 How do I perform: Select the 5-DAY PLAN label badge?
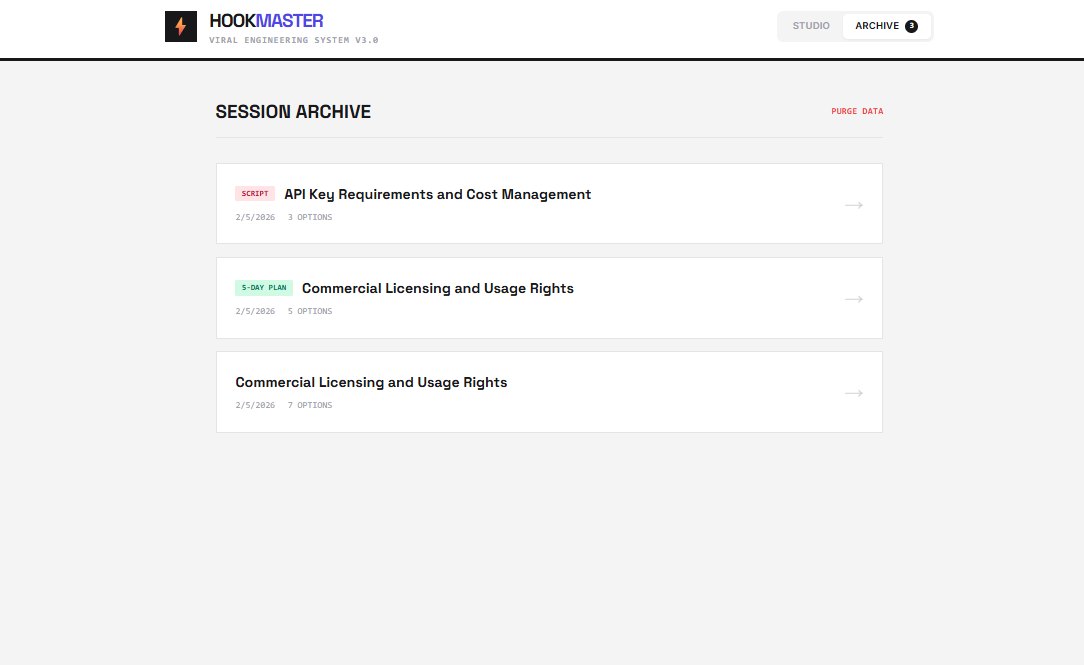pyautogui.click(x=263, y=287)
